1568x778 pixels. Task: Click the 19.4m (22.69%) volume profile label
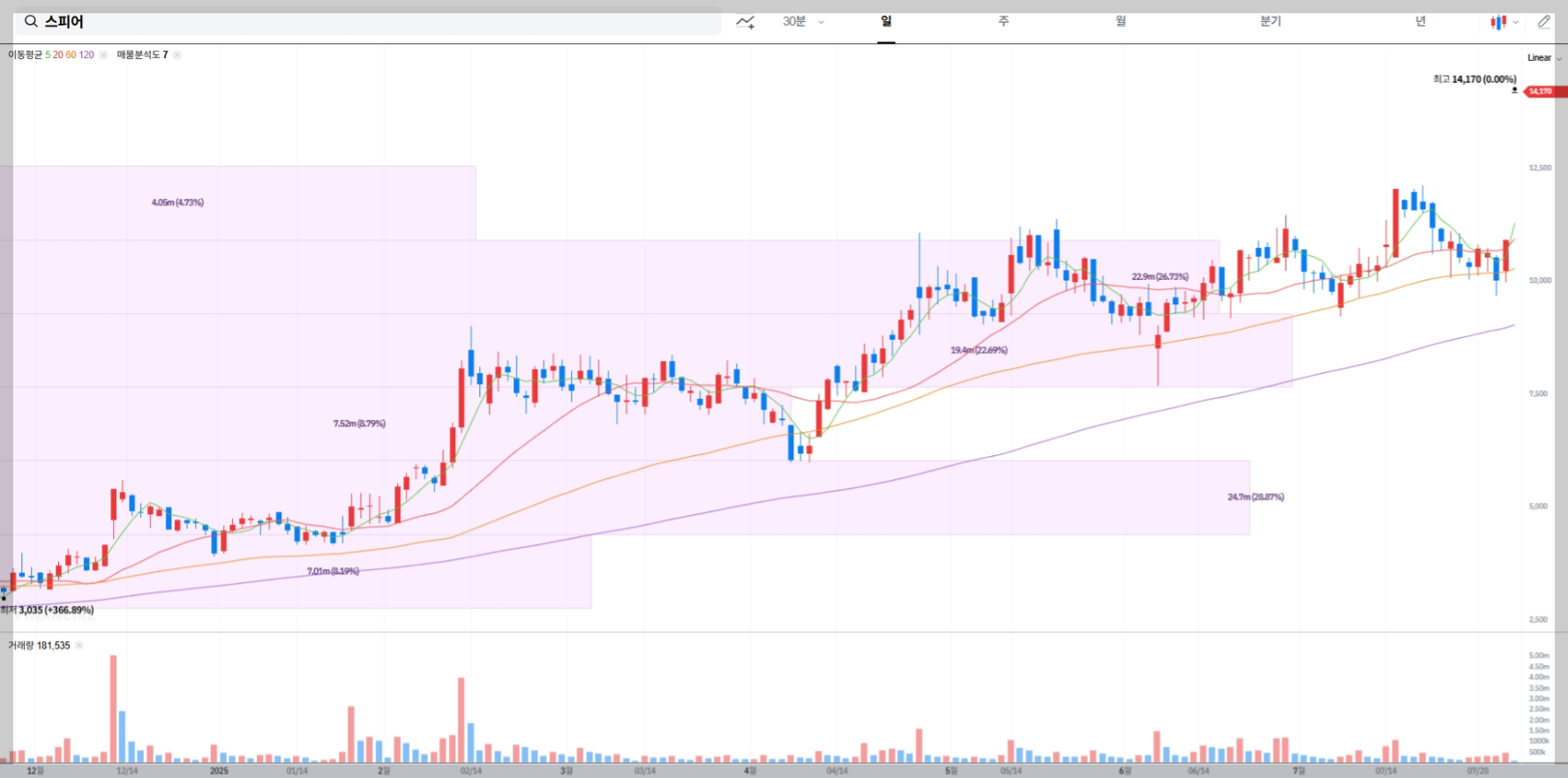click(x=979, y=350)
